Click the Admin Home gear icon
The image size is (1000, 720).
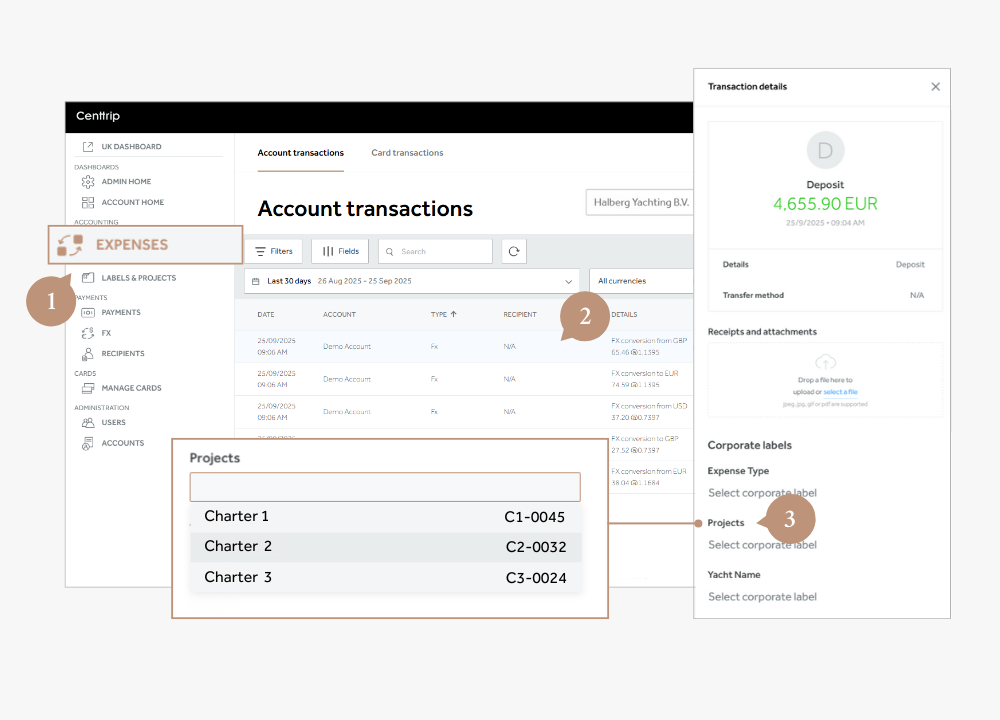(88, 182)
